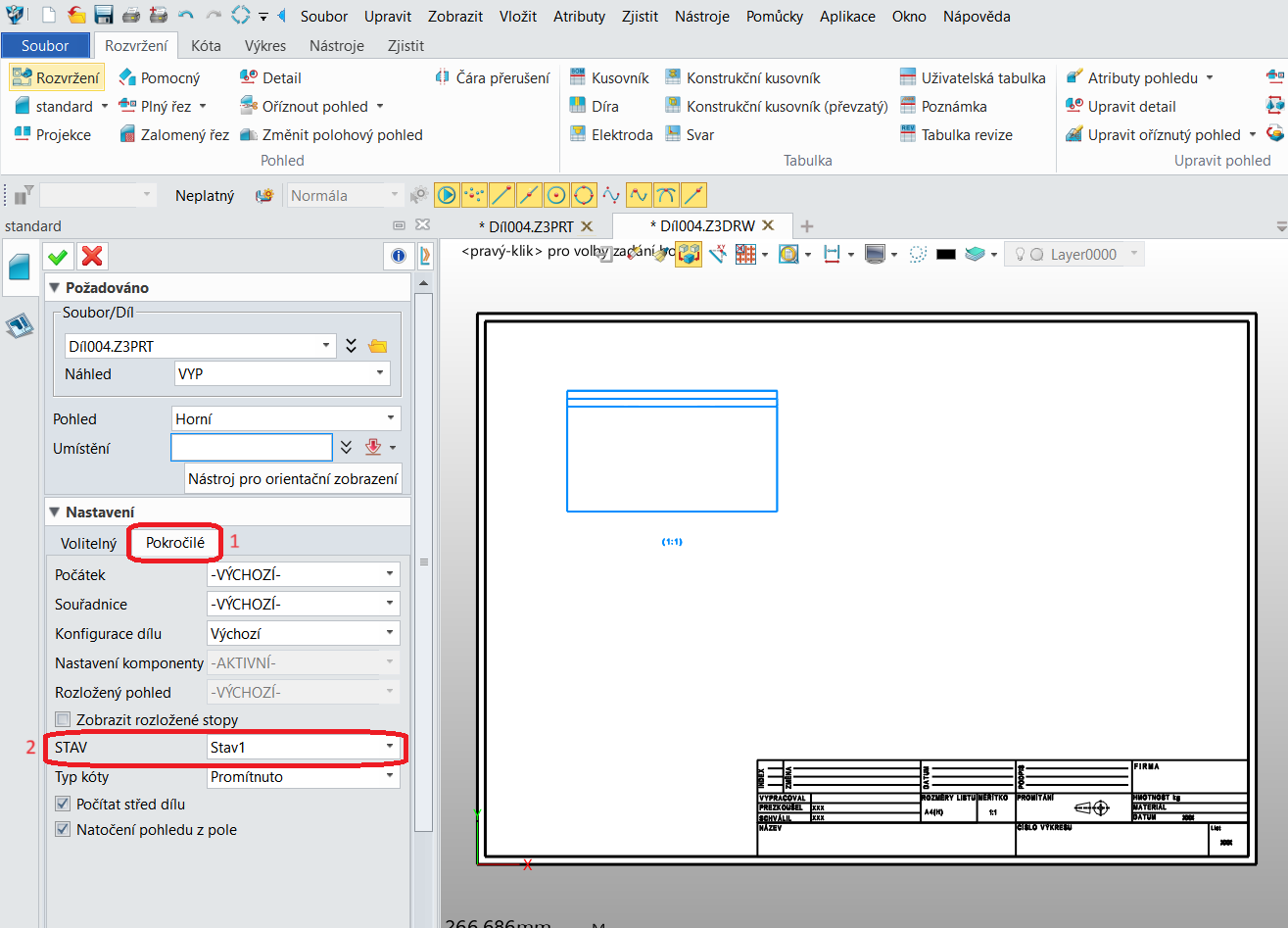Confirm with the green checkmark button

tap(59, 256)
